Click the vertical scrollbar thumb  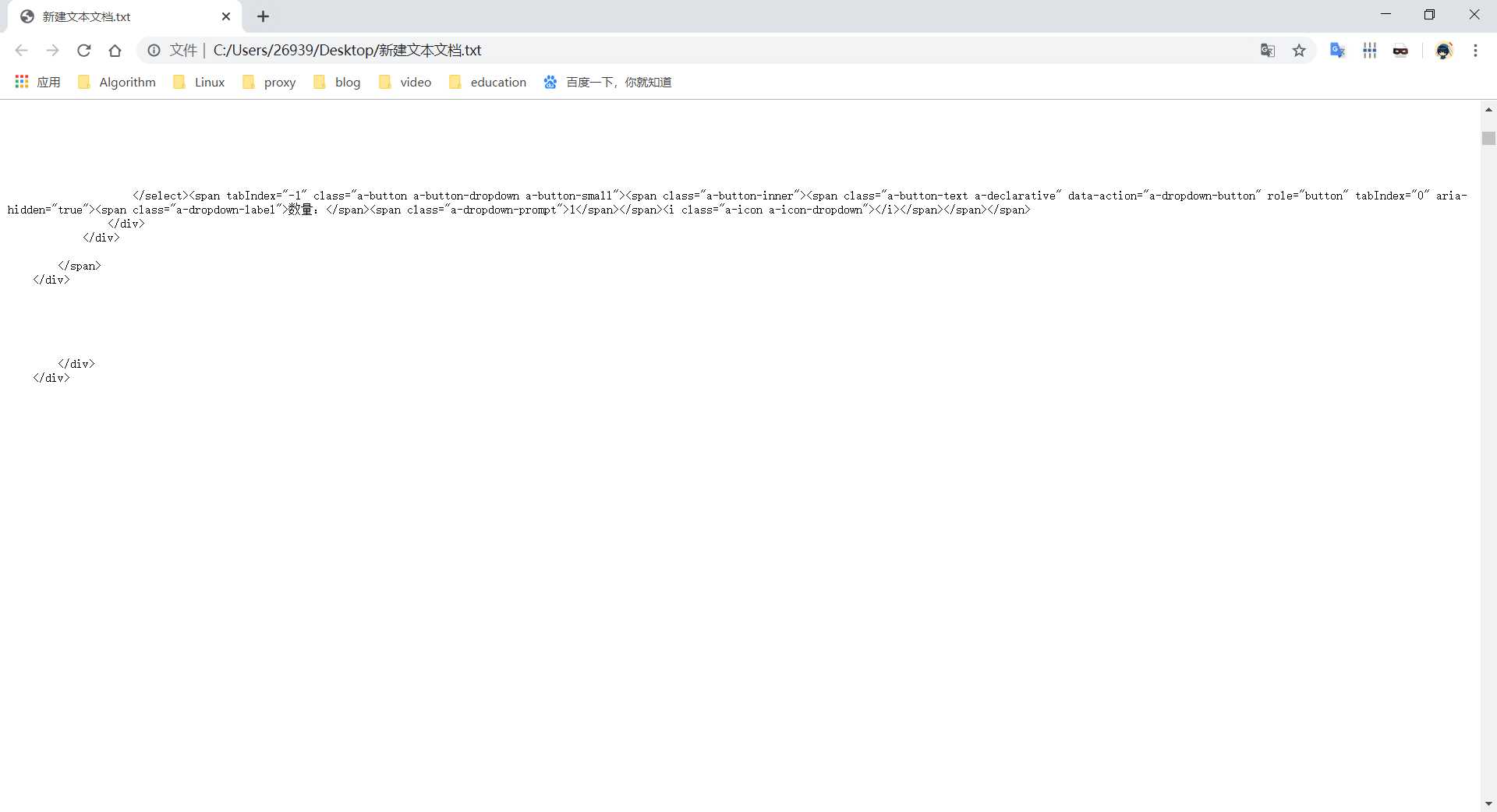pos(1488,138)
